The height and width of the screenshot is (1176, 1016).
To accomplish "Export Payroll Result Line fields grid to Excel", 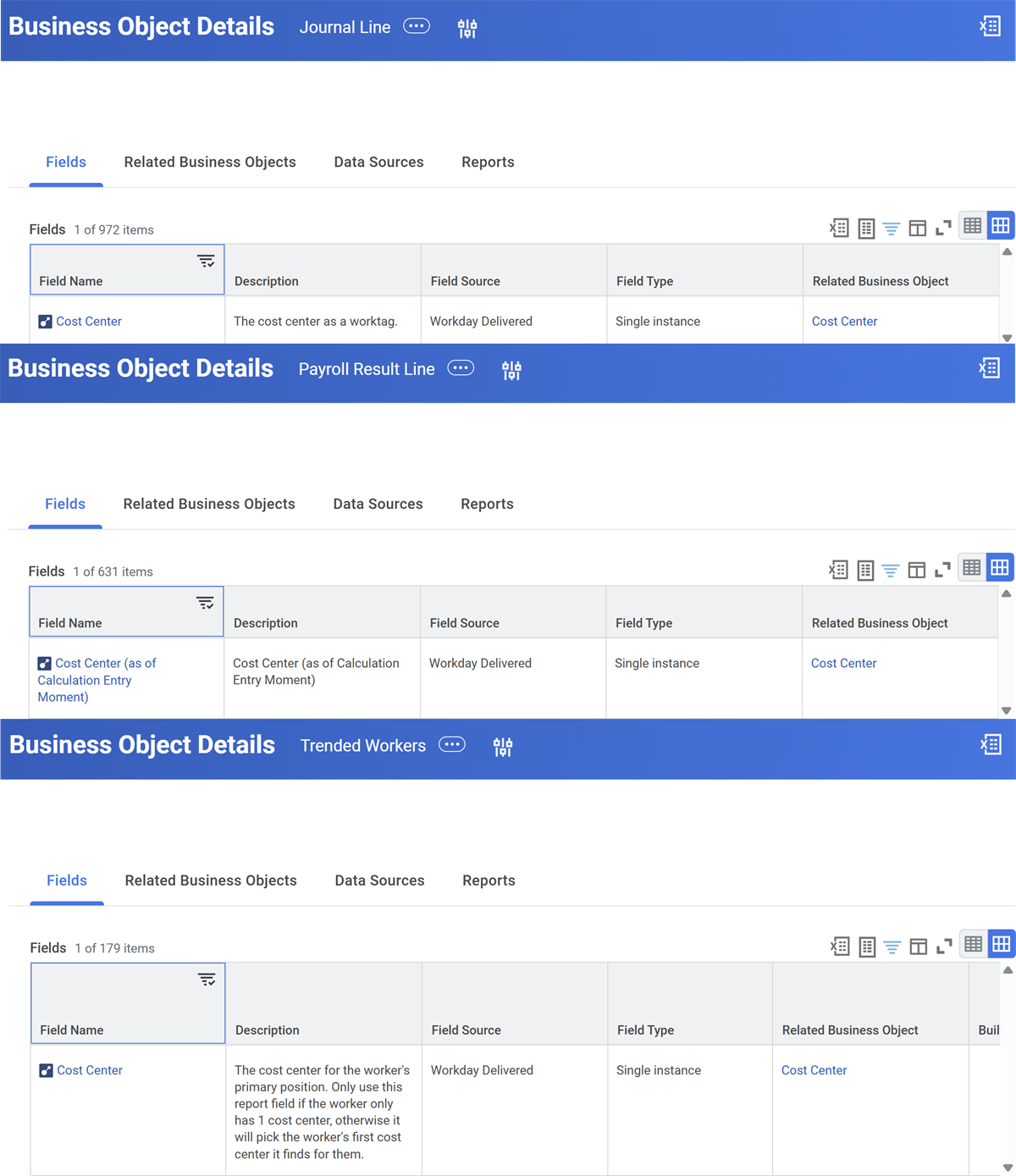I will 838,570.
